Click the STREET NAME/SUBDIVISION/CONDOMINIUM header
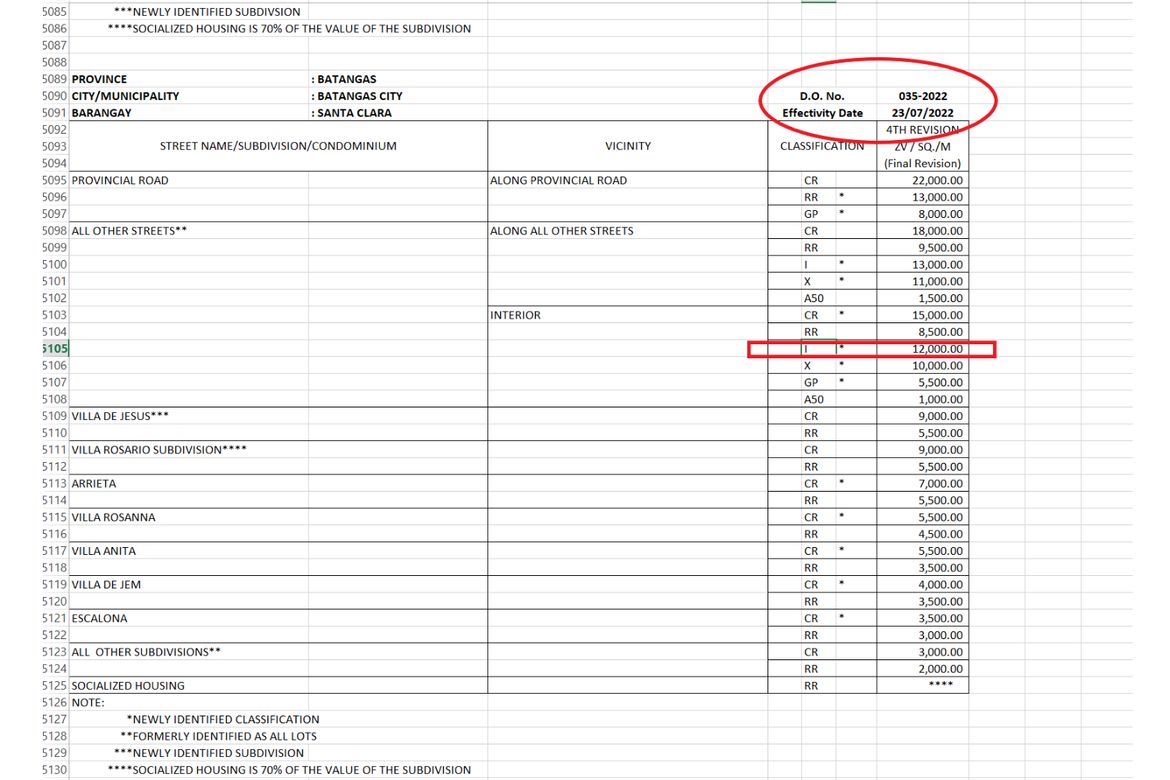This screenshot has width=1170, height=780. [x=278, y=146]
